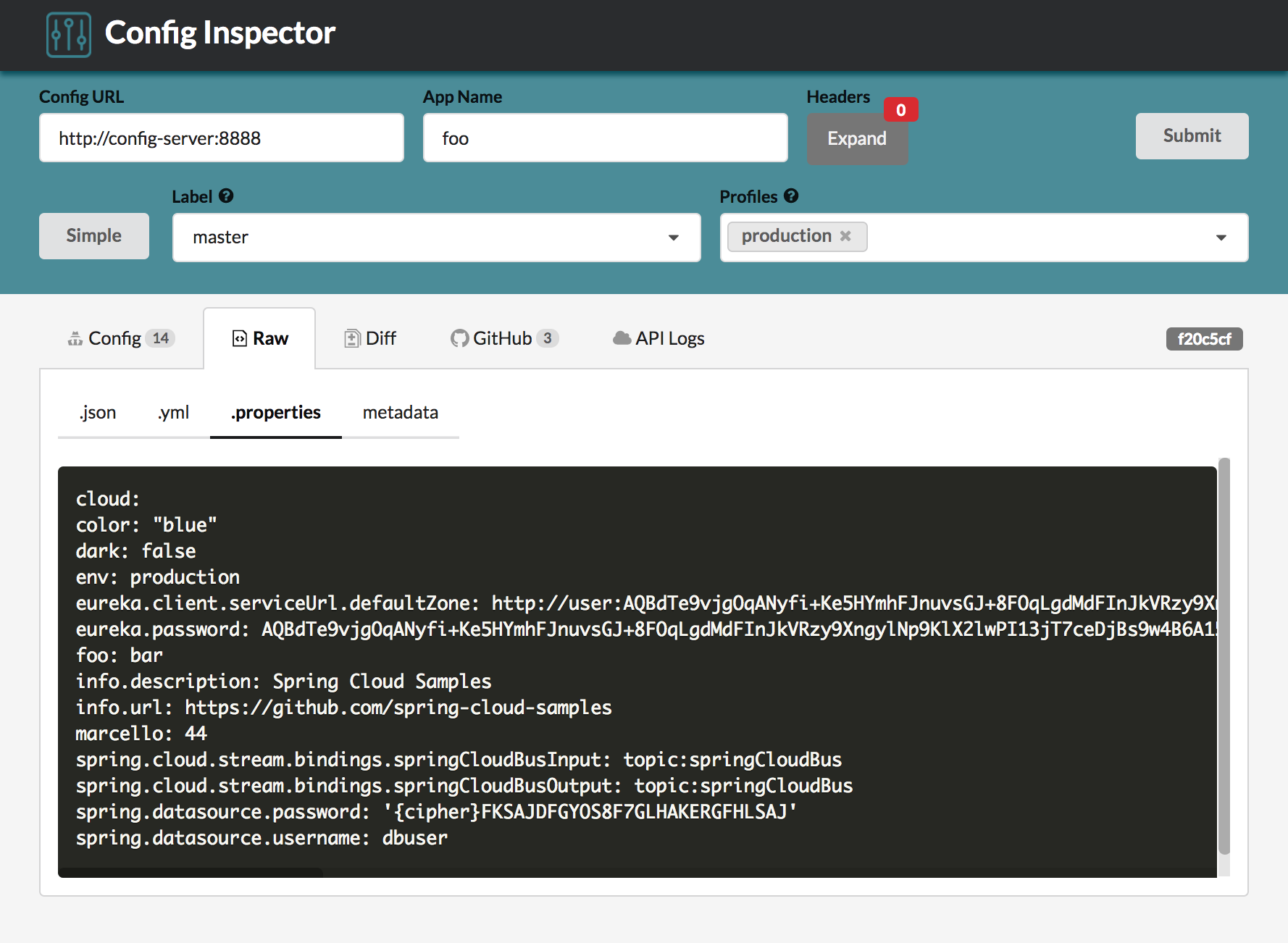Click the Raw tab code-file icon
The height and width of the screenshot is (943, 1288).
pyautogui.click(x=239, y=338)
